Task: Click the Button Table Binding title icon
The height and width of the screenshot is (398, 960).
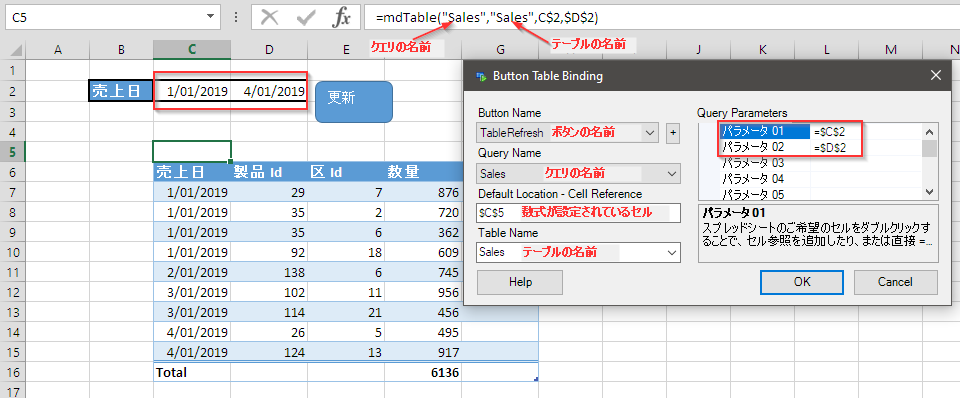Action: point(481,77)
